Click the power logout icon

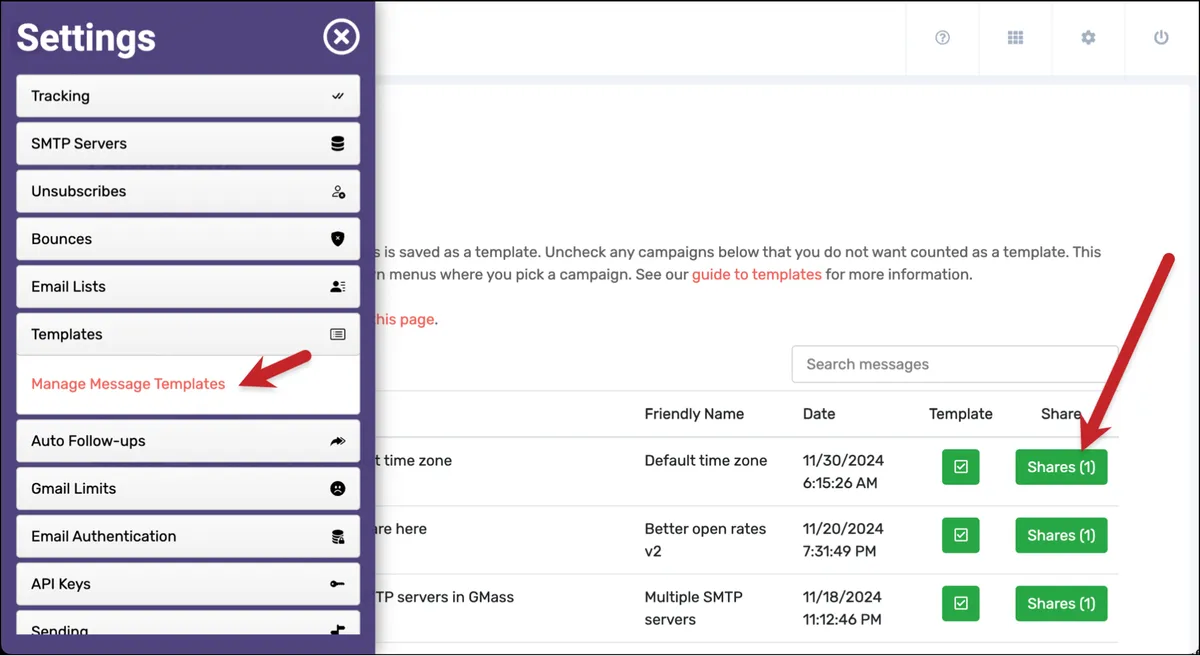(1161, 38)
